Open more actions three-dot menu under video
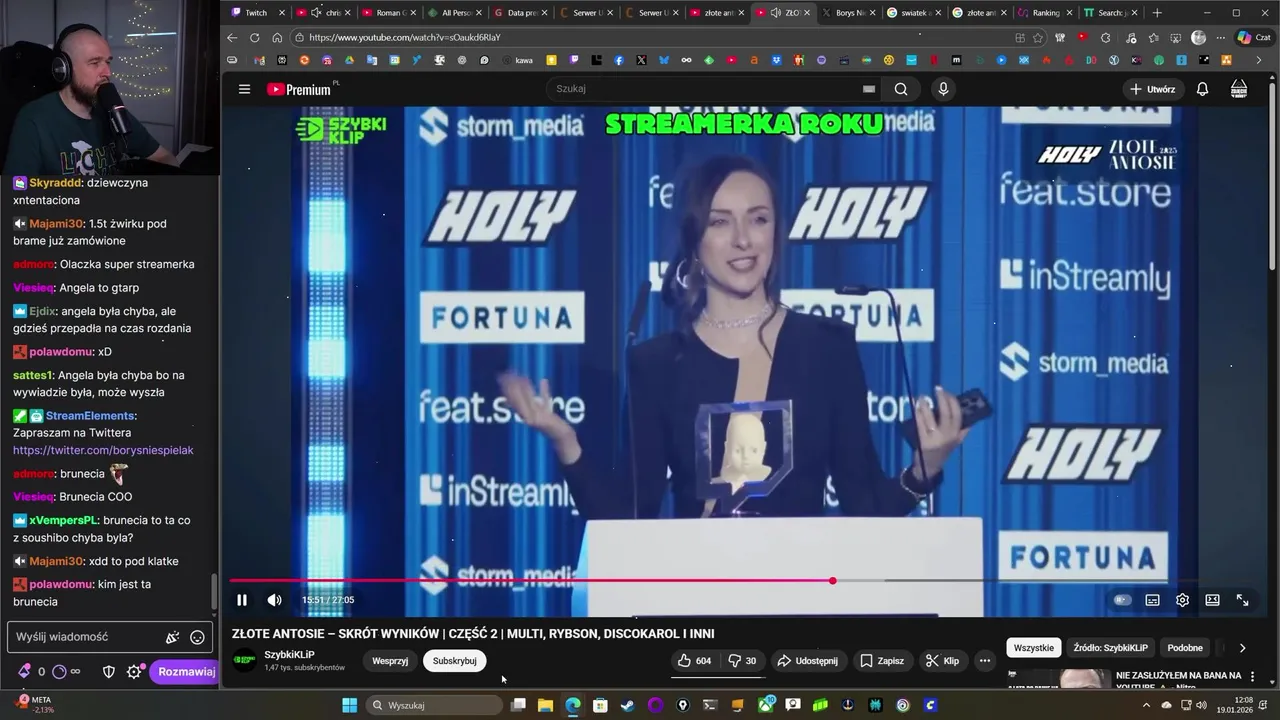Screen dimensions: 1280x720 [984, 661]
